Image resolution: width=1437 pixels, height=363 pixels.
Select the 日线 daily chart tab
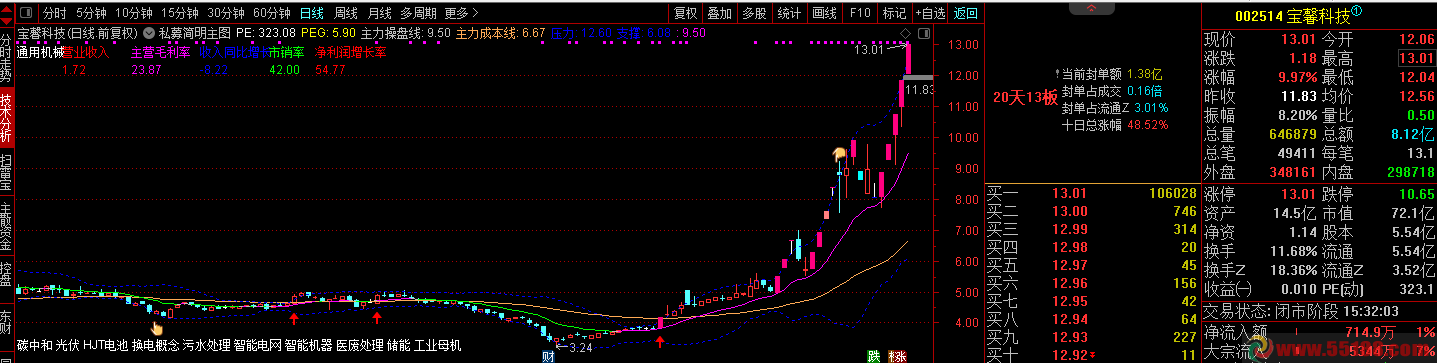pyautogui.click(x=312, y=13)
